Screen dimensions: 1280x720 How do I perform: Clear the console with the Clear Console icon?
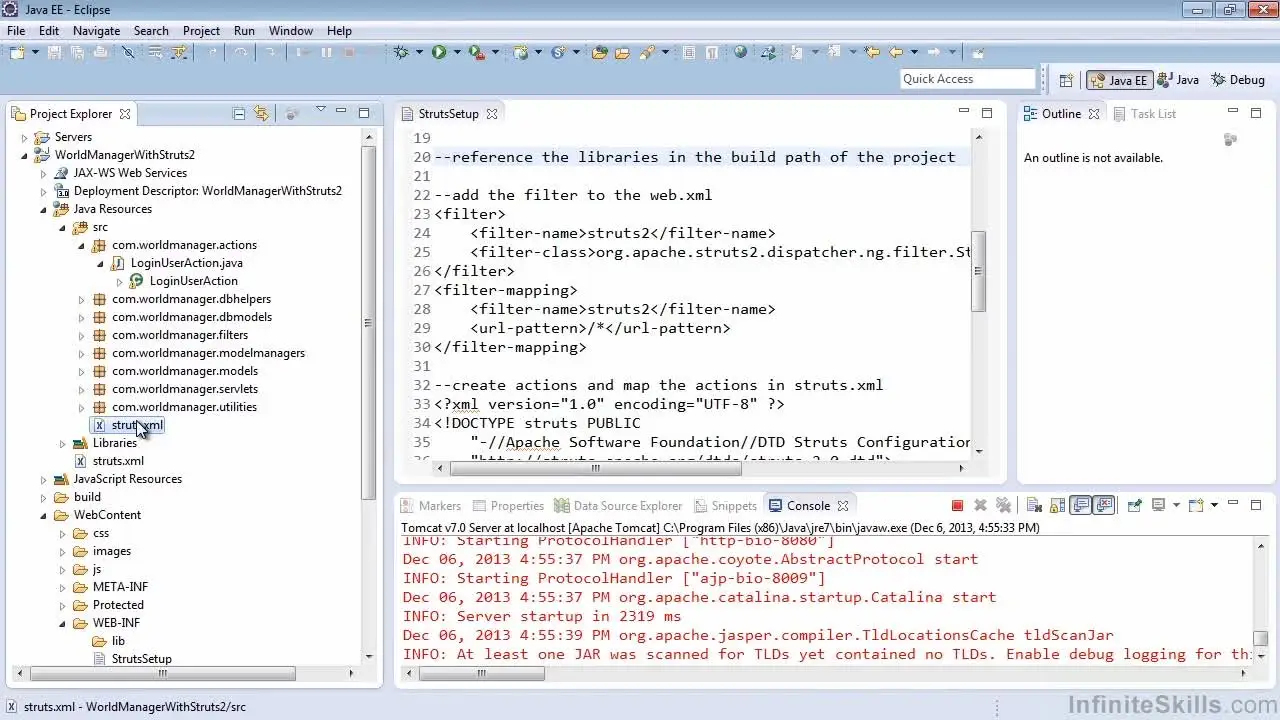click(x=1034, y=506)
